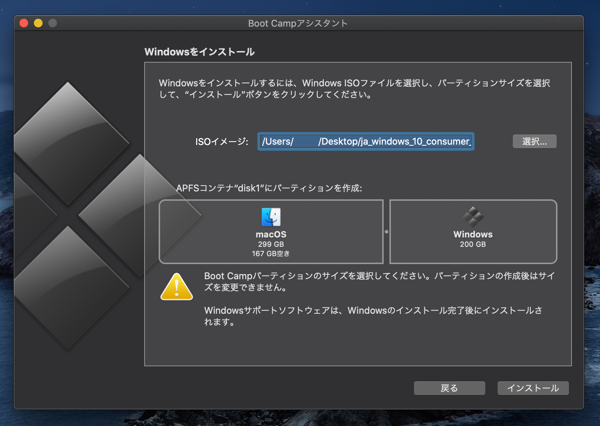Click the Finder icon in macOS partition
This screenshot has height=426, width=600.
click(x=271, y=217)
